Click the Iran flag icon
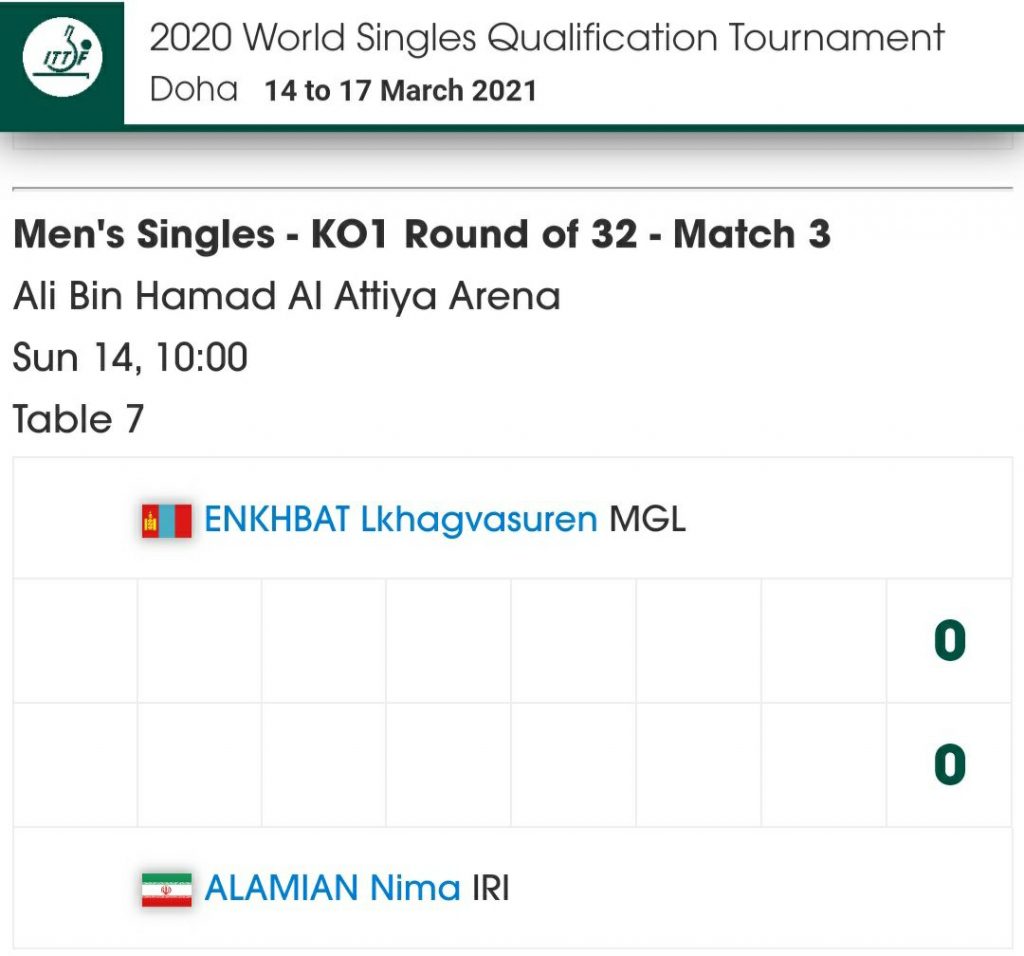Screen dimensions: 1024x956 [166, 889]
